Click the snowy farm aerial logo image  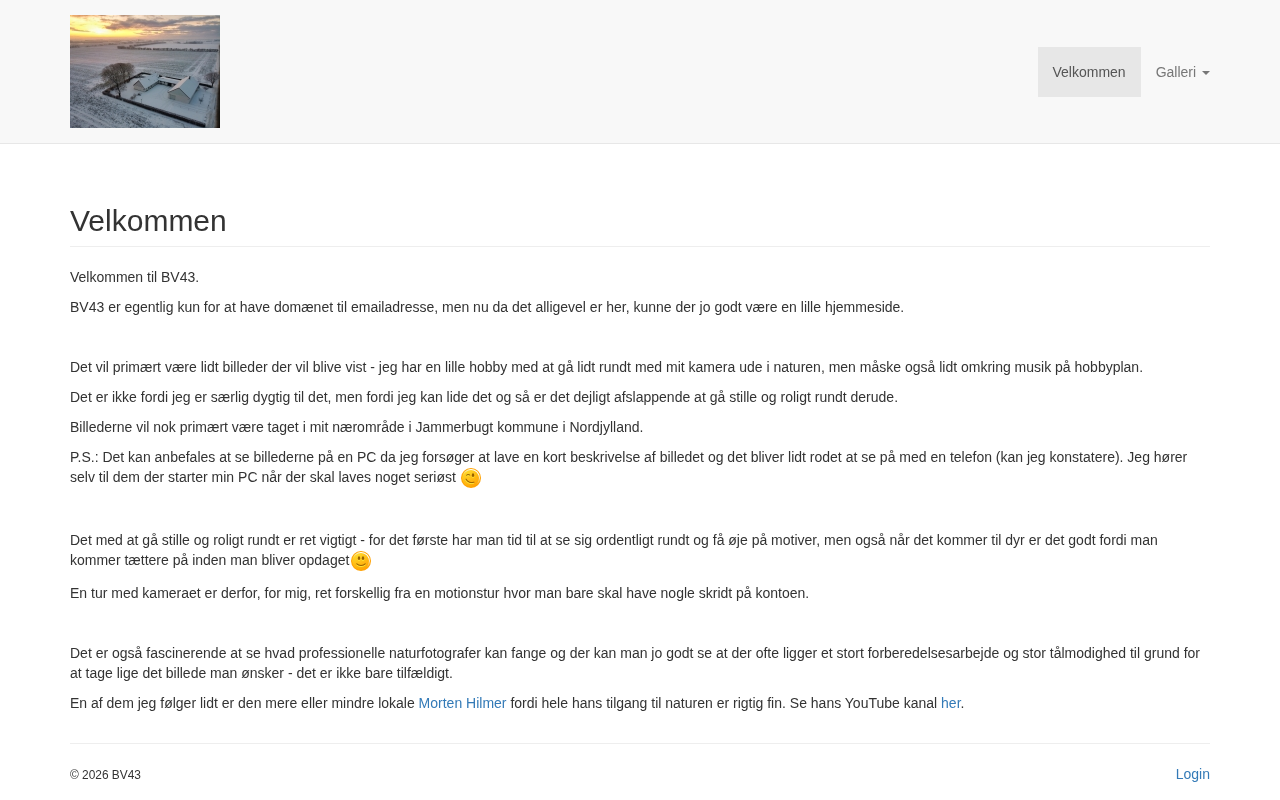pyautogui.click(x=145, y=71)
